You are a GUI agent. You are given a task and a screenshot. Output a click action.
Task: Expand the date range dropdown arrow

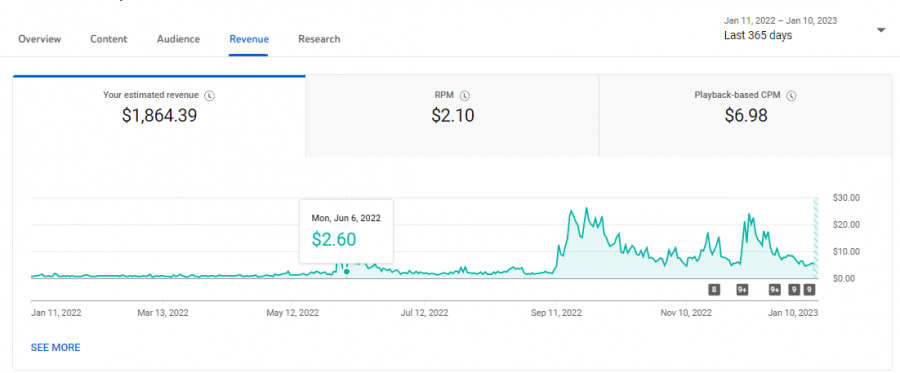coord(882,30)
